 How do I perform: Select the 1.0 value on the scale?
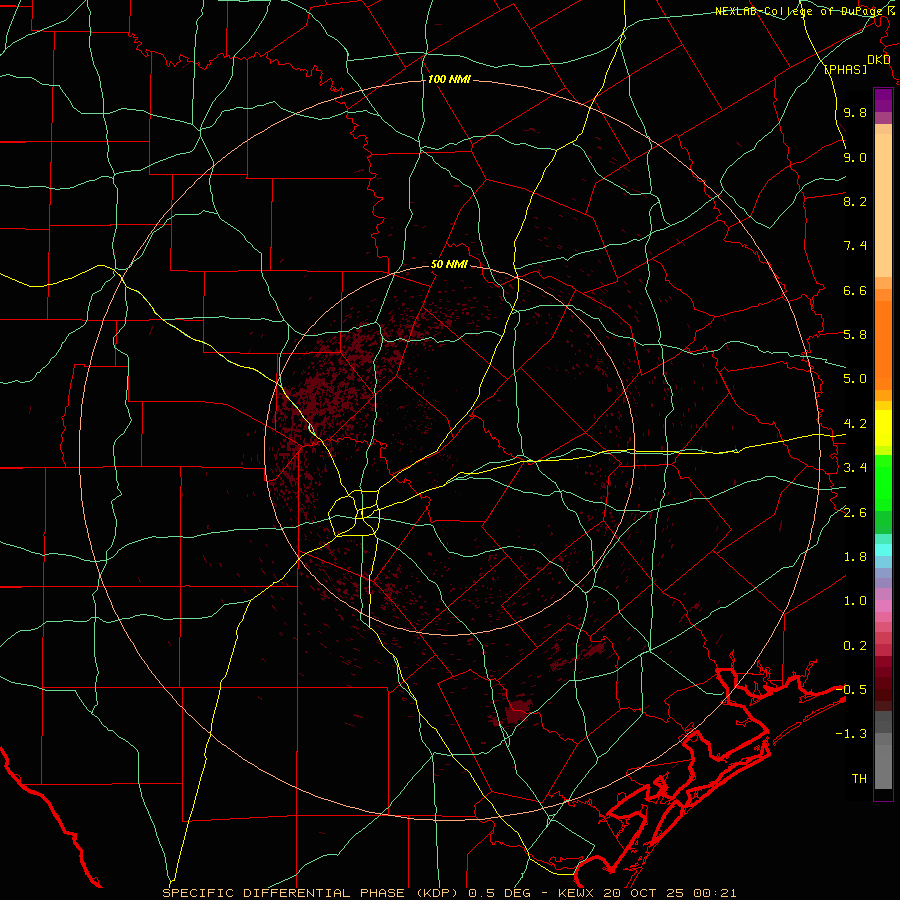pos(855,601)
